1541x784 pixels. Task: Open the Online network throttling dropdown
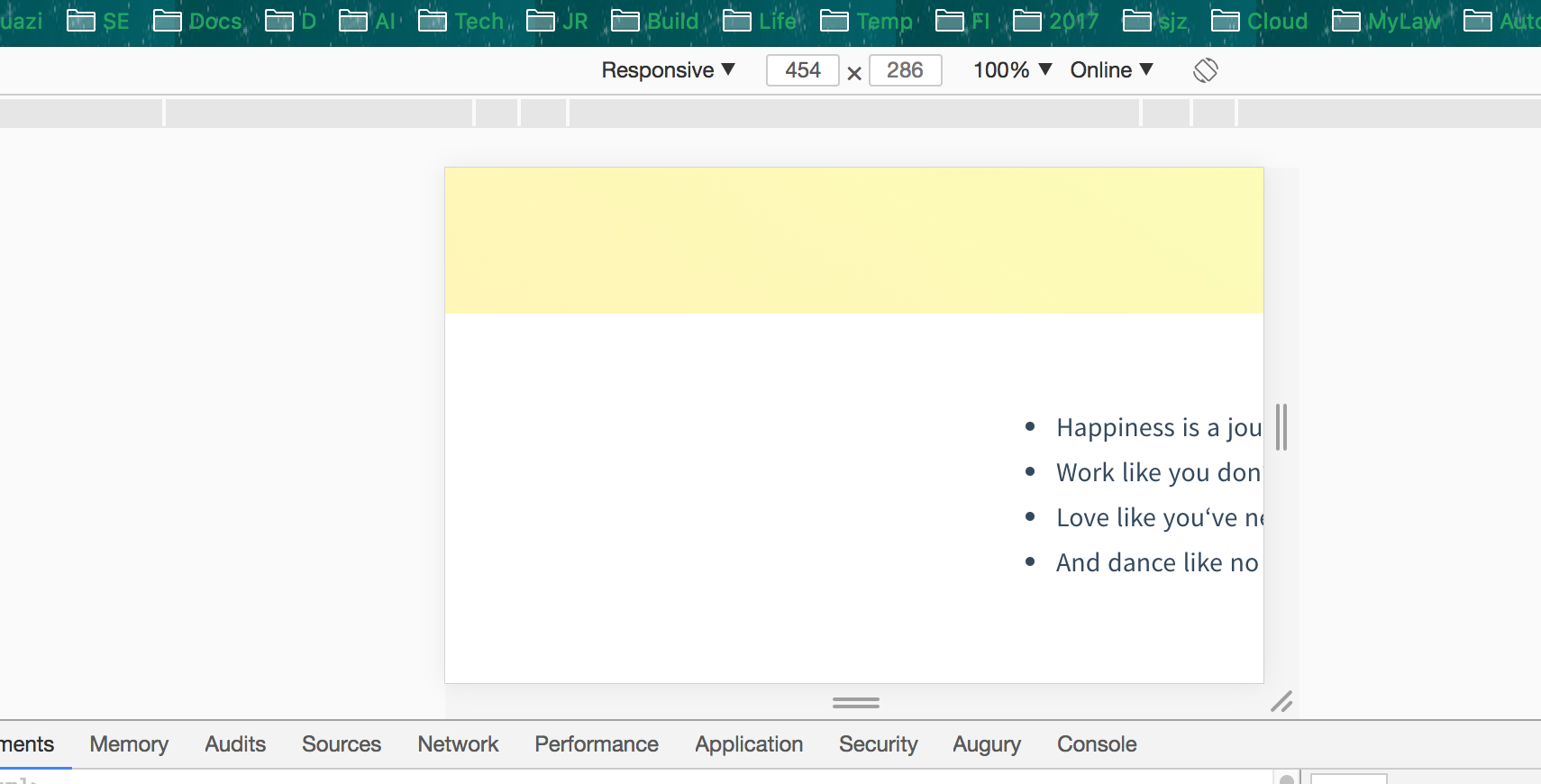[x=1111, y=70]
